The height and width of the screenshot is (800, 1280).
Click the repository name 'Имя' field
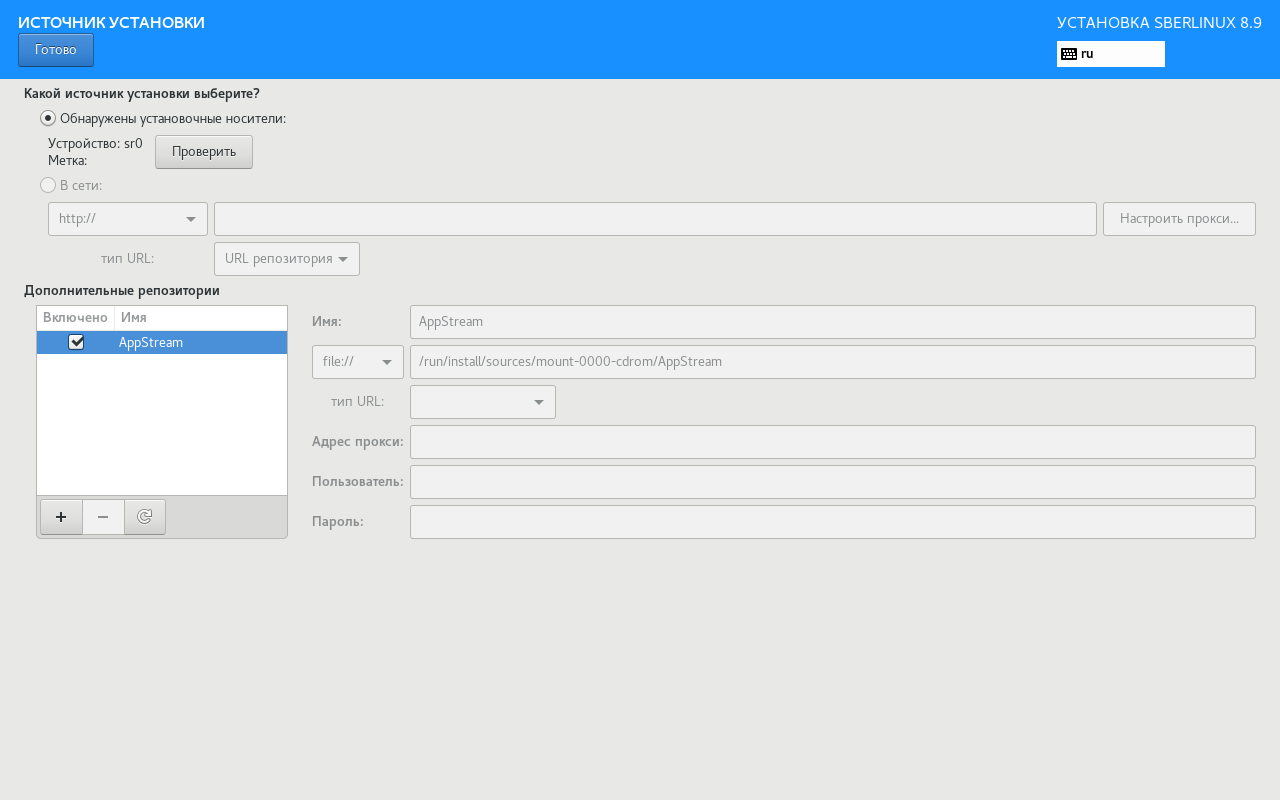coord(832,322)
